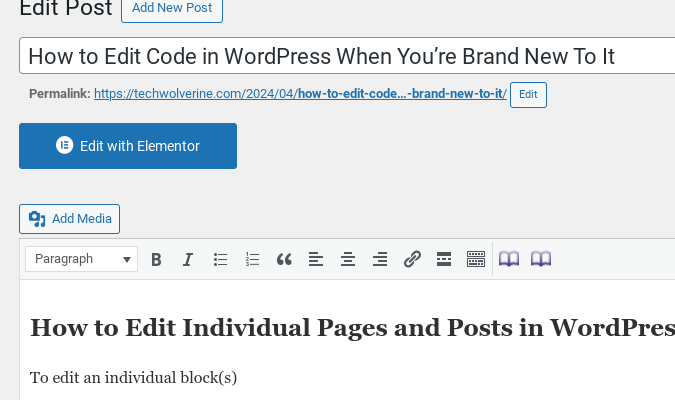Screen dimensions: 675x400
Task: Edit the permalink slug
Action: (528, 95)
